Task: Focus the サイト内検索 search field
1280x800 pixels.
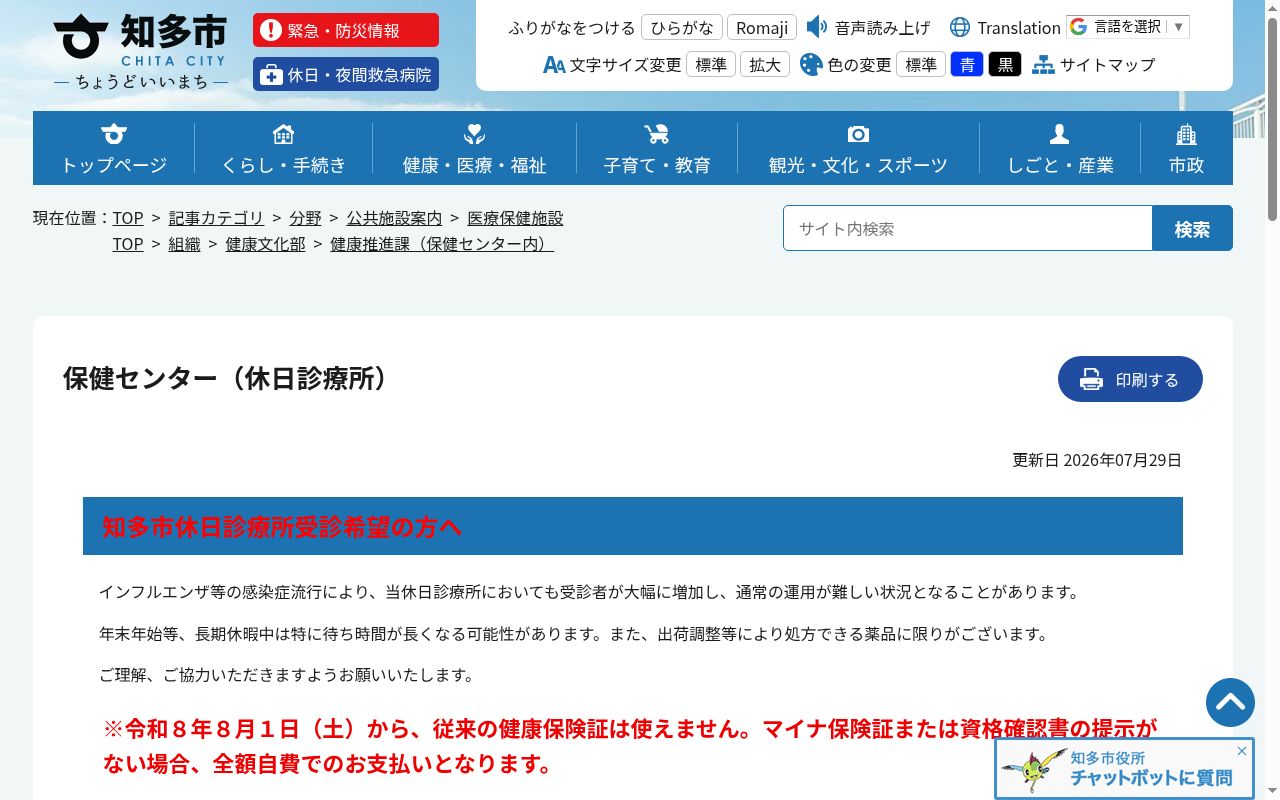Action: click(x=968, y=228)
